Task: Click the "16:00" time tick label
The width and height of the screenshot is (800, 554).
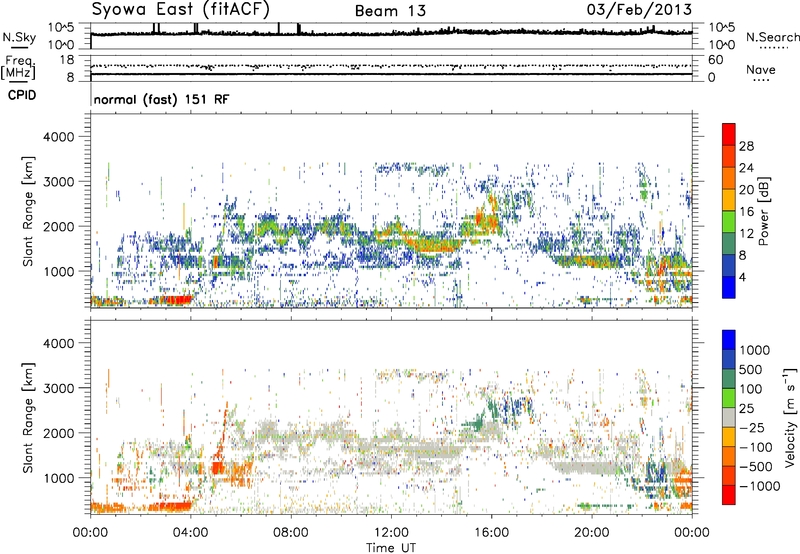Action: 491,533
